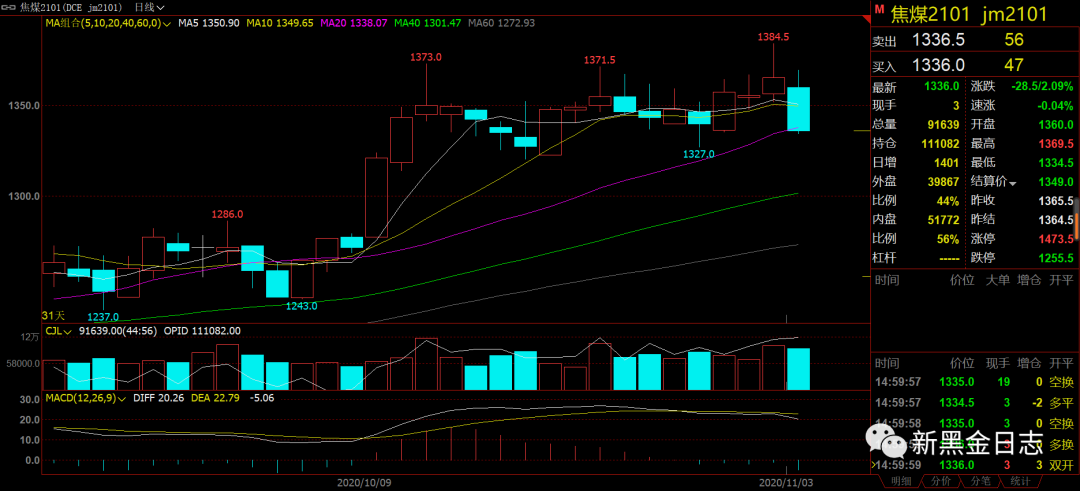
Task: Click the contract name 焦煤2101 in quote panel
Action: tap(931, 14)
